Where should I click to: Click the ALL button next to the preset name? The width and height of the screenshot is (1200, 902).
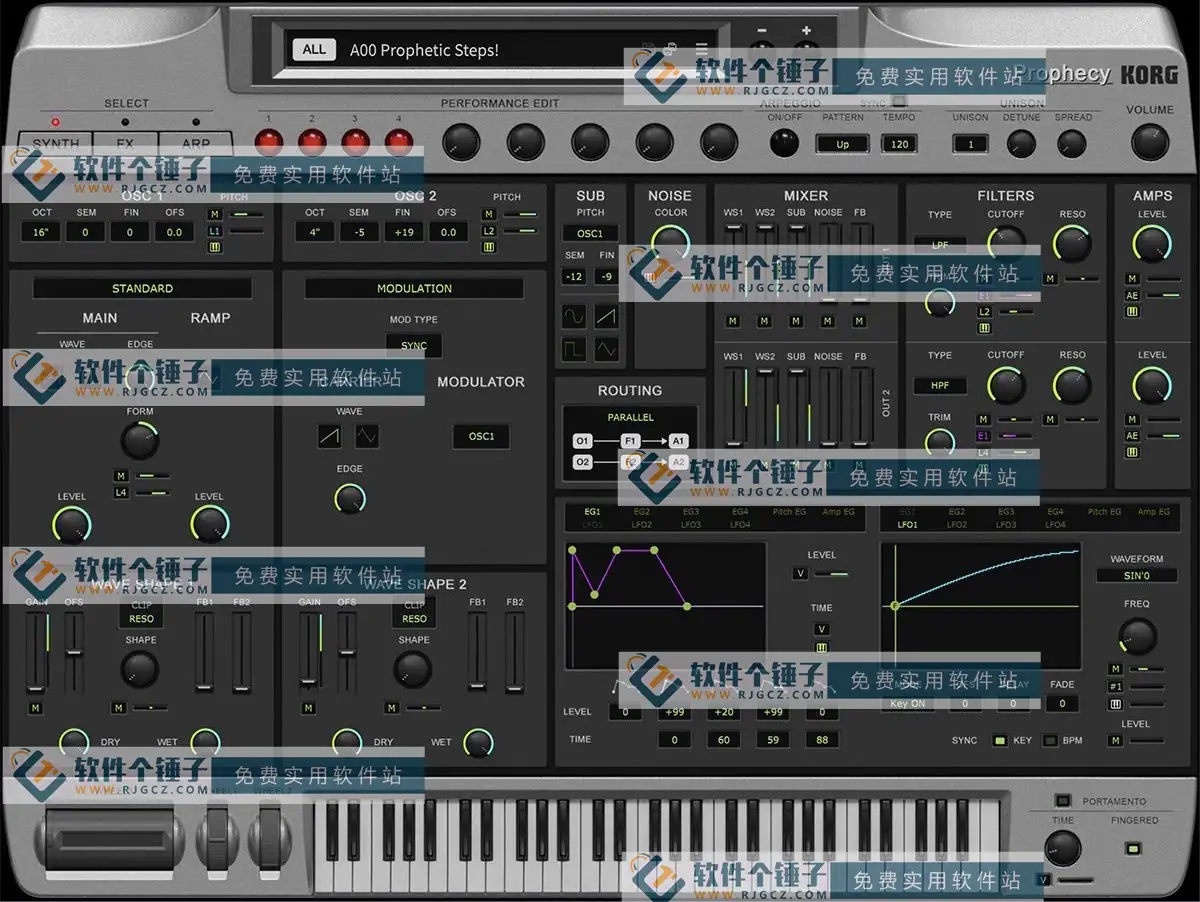pyautogui.click(x=313, y=49)
